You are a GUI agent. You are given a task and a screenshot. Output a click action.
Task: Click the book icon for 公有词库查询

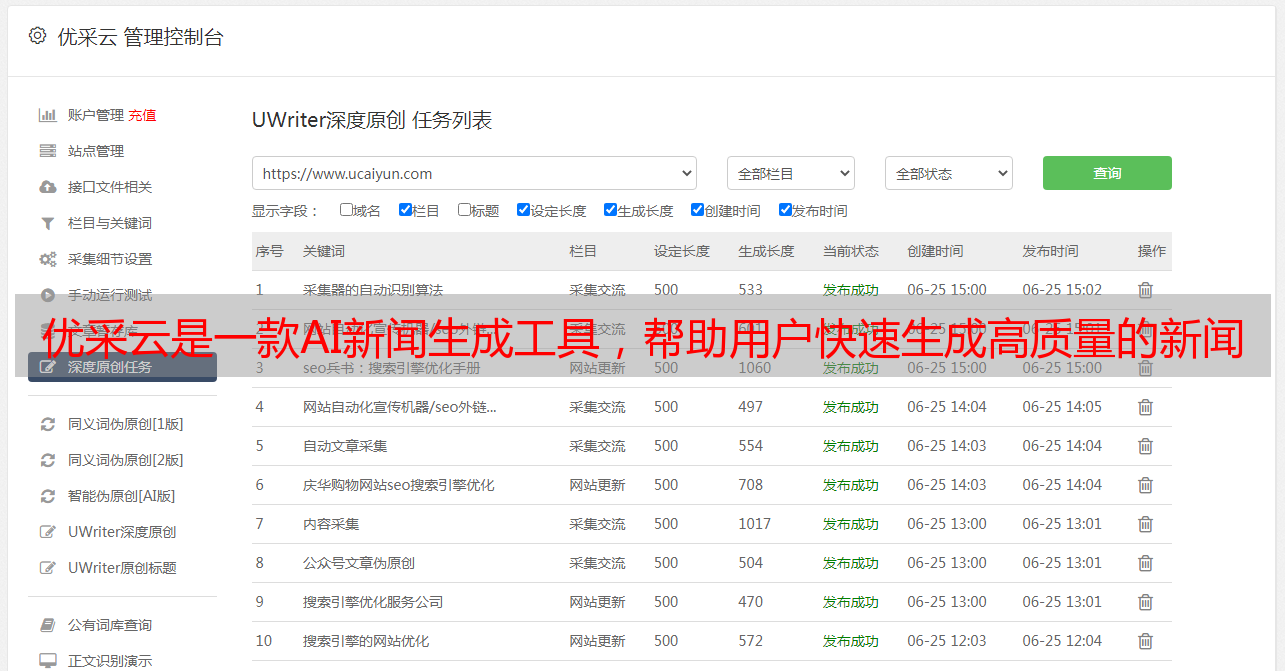point(47,625)
